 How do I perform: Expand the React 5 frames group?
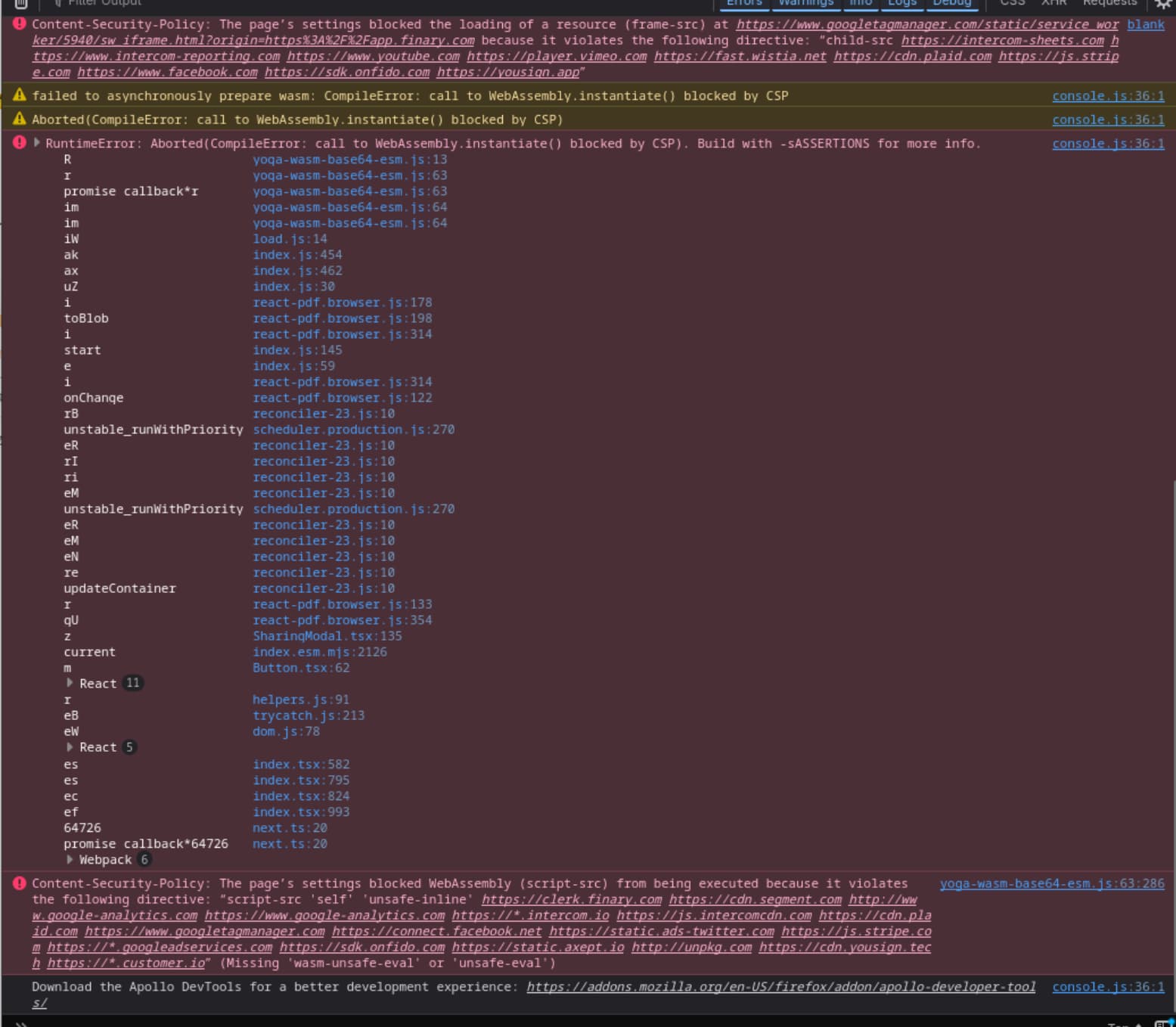coord(70,747)
